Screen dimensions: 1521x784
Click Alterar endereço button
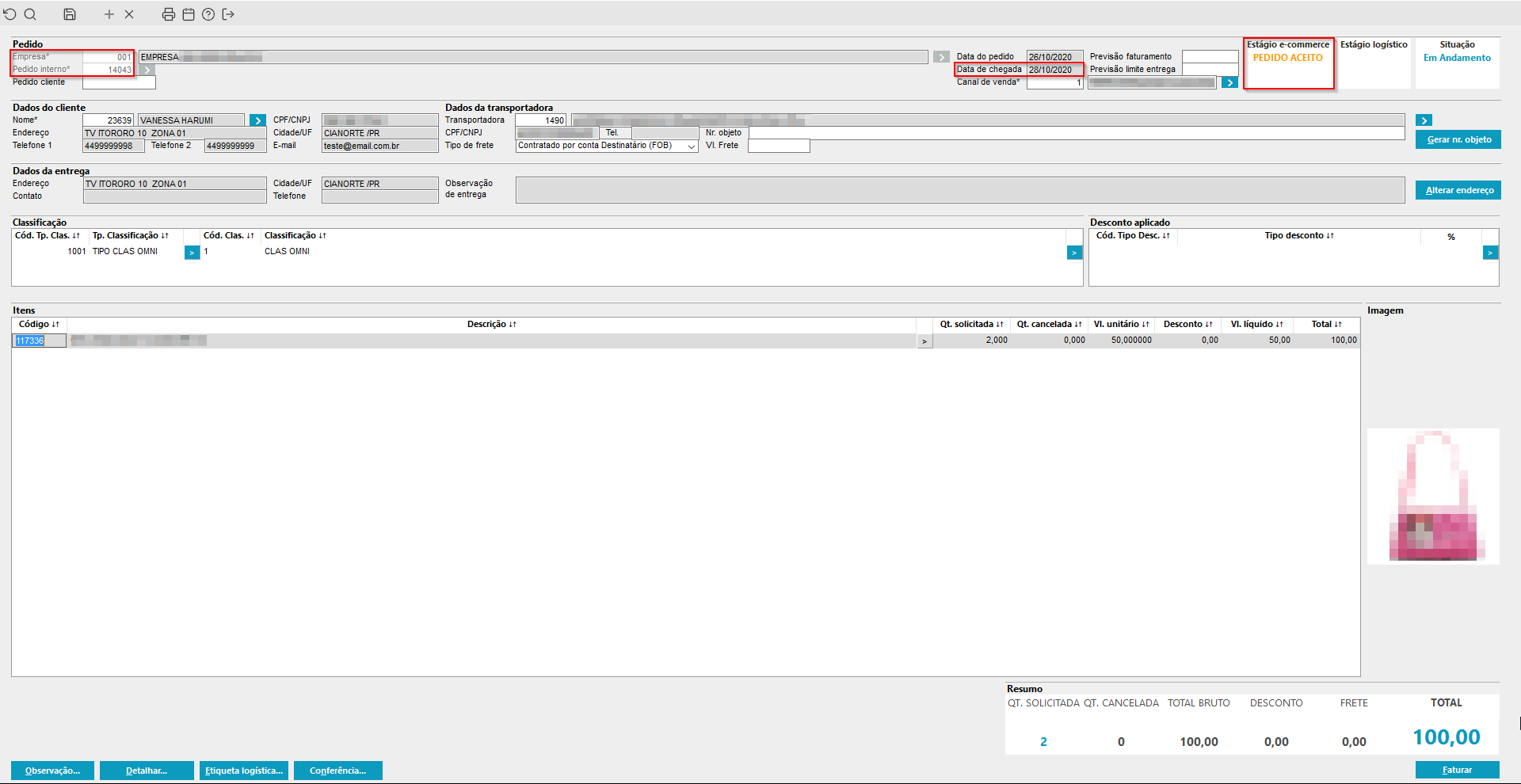[x=1458, y=190]
